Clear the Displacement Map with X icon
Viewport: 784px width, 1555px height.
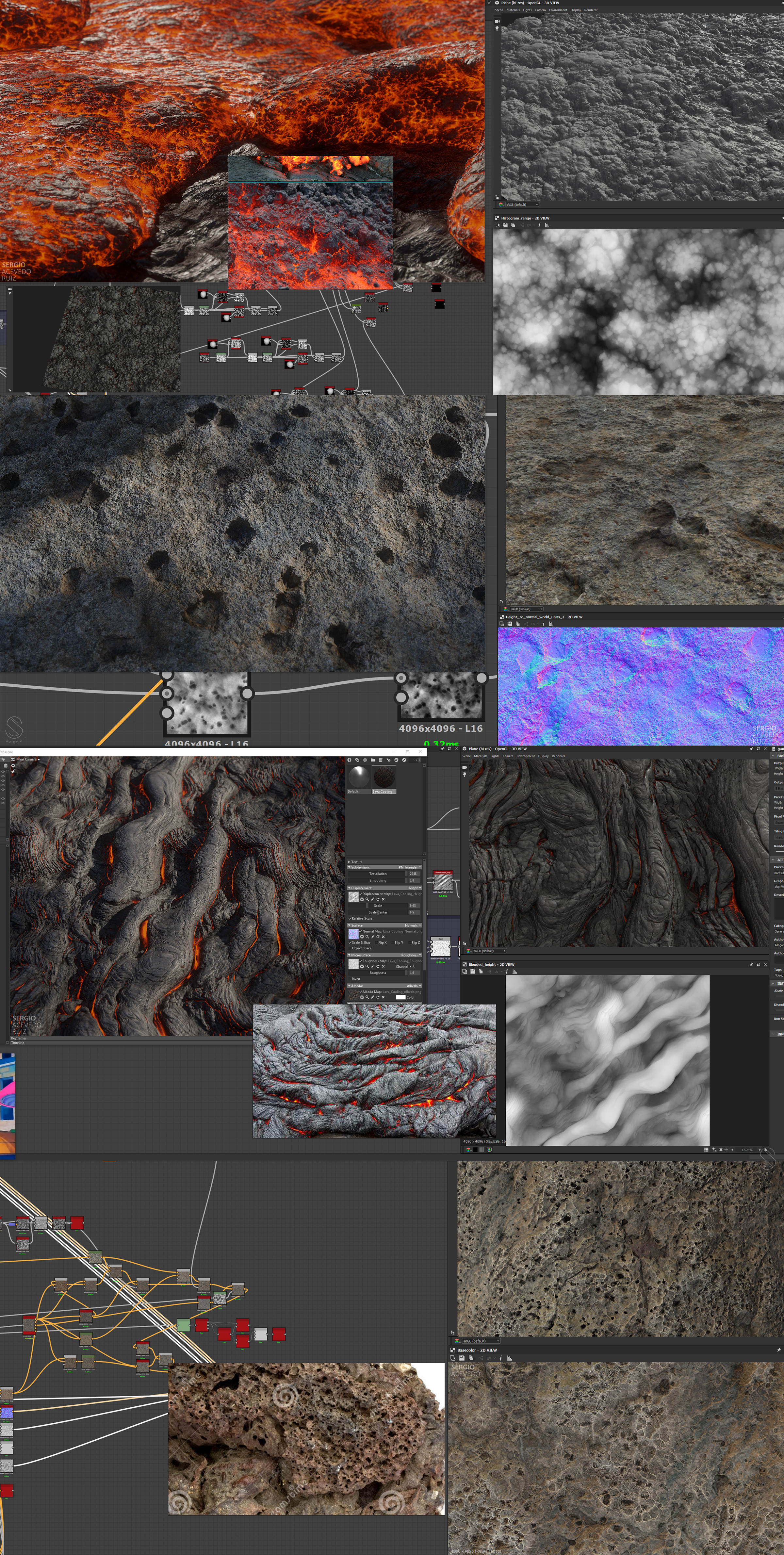383,899
